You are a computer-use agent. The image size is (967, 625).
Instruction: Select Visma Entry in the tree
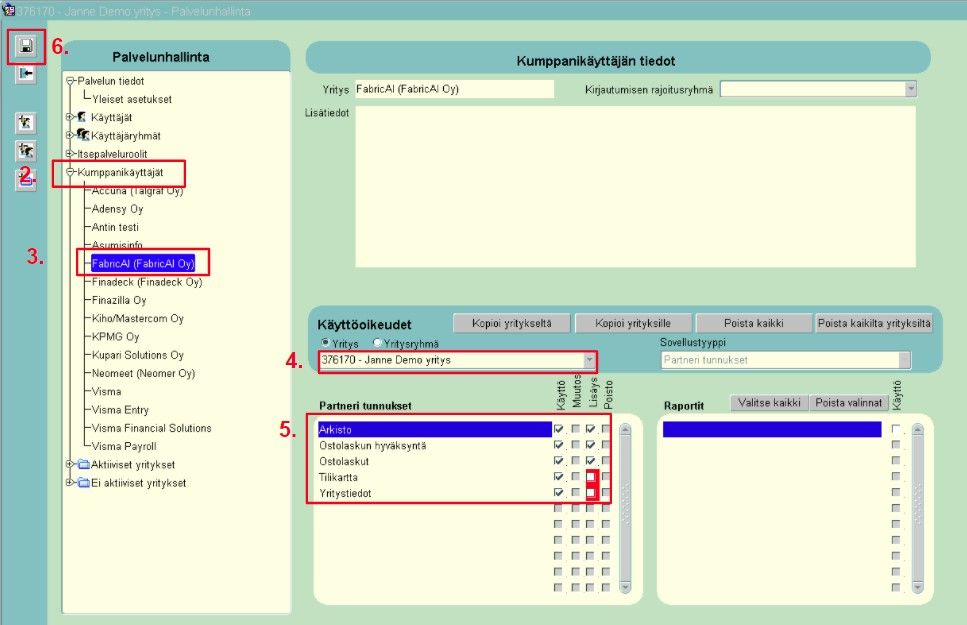(120, 410)
